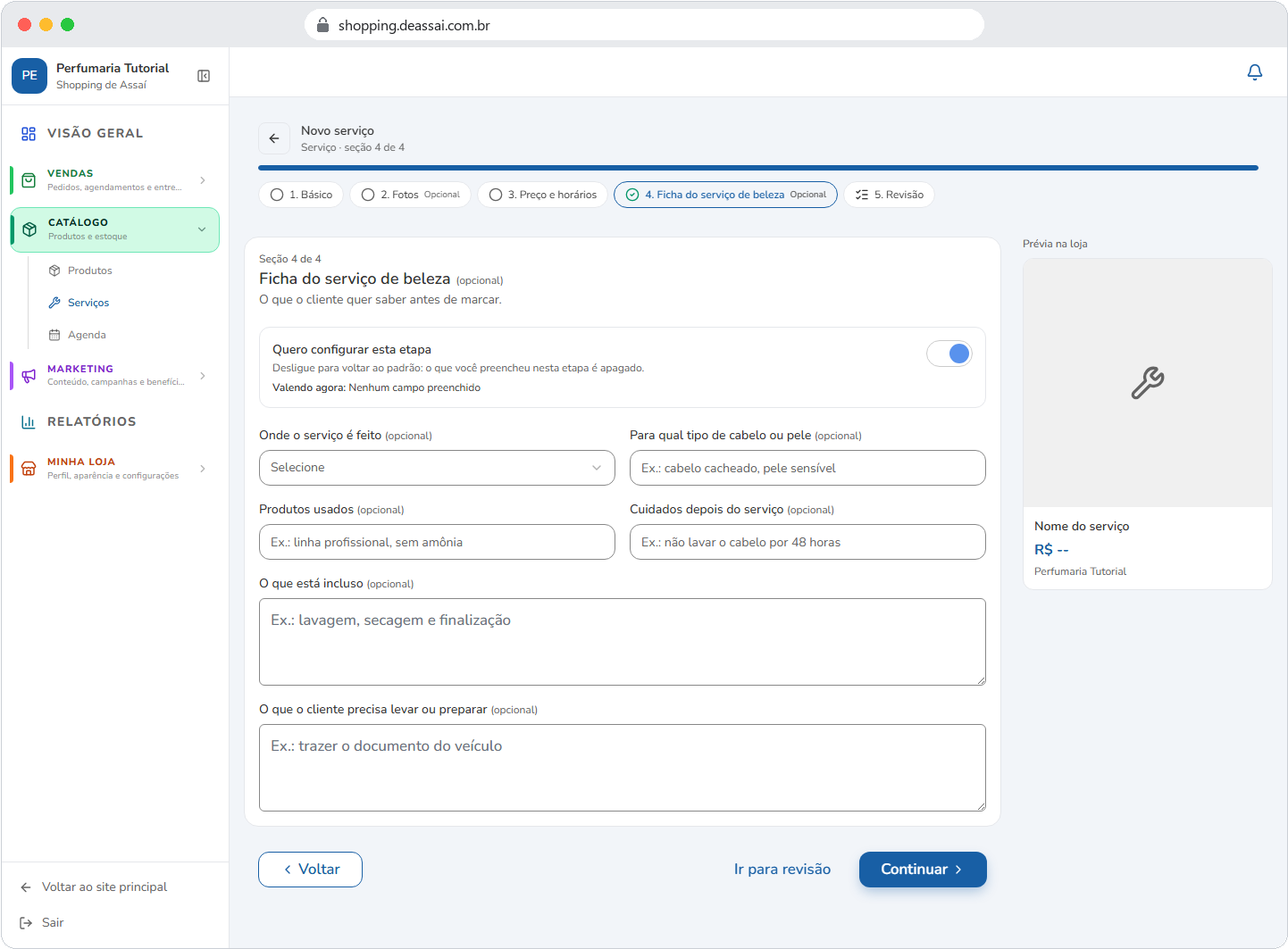Click the Relatórios bar chart icon
The image size is (1288, 949).
pyautogui.click(x=29, y=422)
